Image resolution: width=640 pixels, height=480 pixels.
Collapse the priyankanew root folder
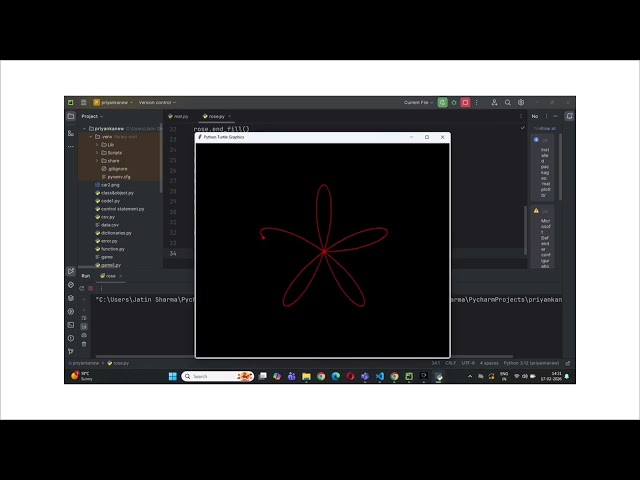(x=84, y=129)
